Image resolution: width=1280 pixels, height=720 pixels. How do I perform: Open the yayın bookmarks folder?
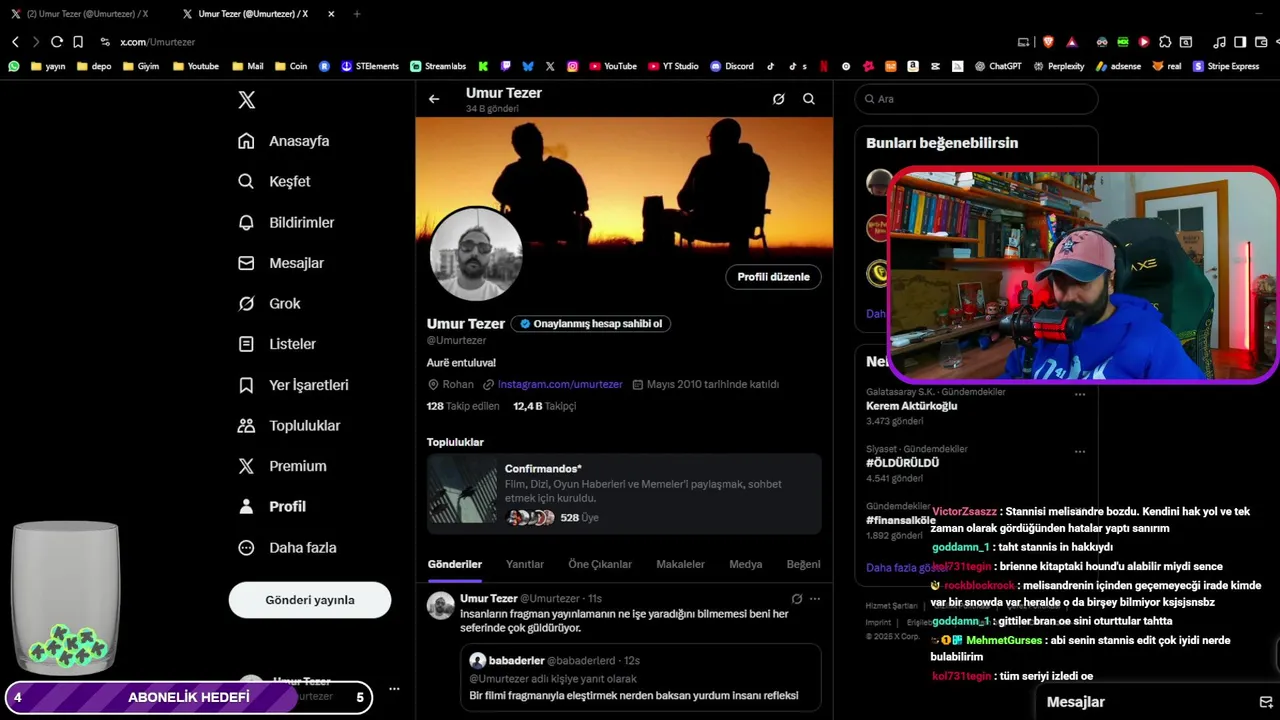[x=48, y=66]
